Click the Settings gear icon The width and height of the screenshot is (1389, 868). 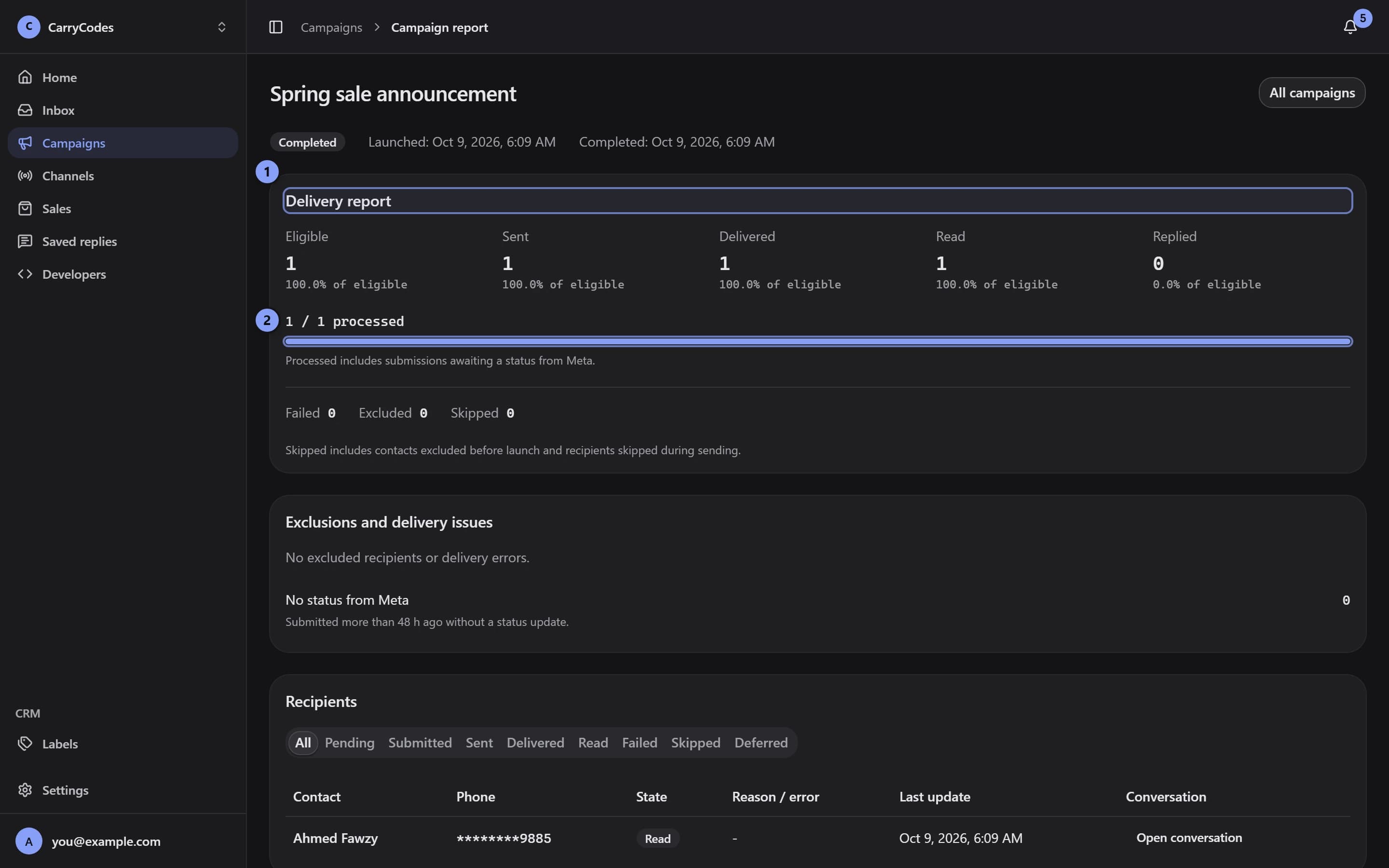click(25, 790)
